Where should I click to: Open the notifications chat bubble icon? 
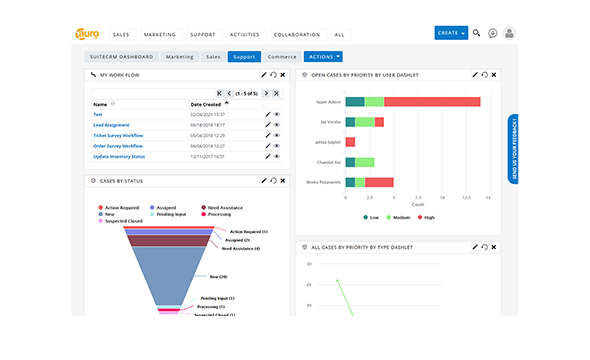pyautogui.click(x=493, y=33)
